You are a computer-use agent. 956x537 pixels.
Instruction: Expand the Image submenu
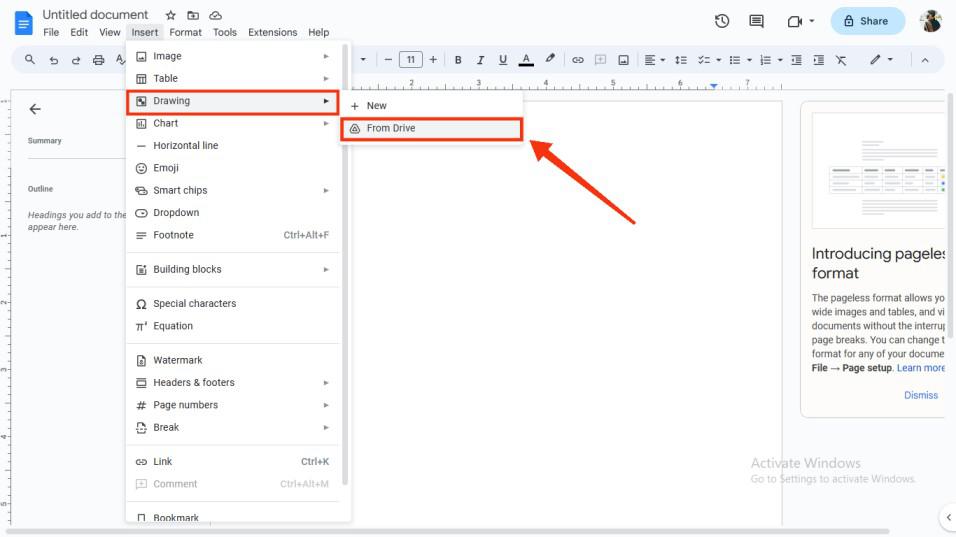232,56
